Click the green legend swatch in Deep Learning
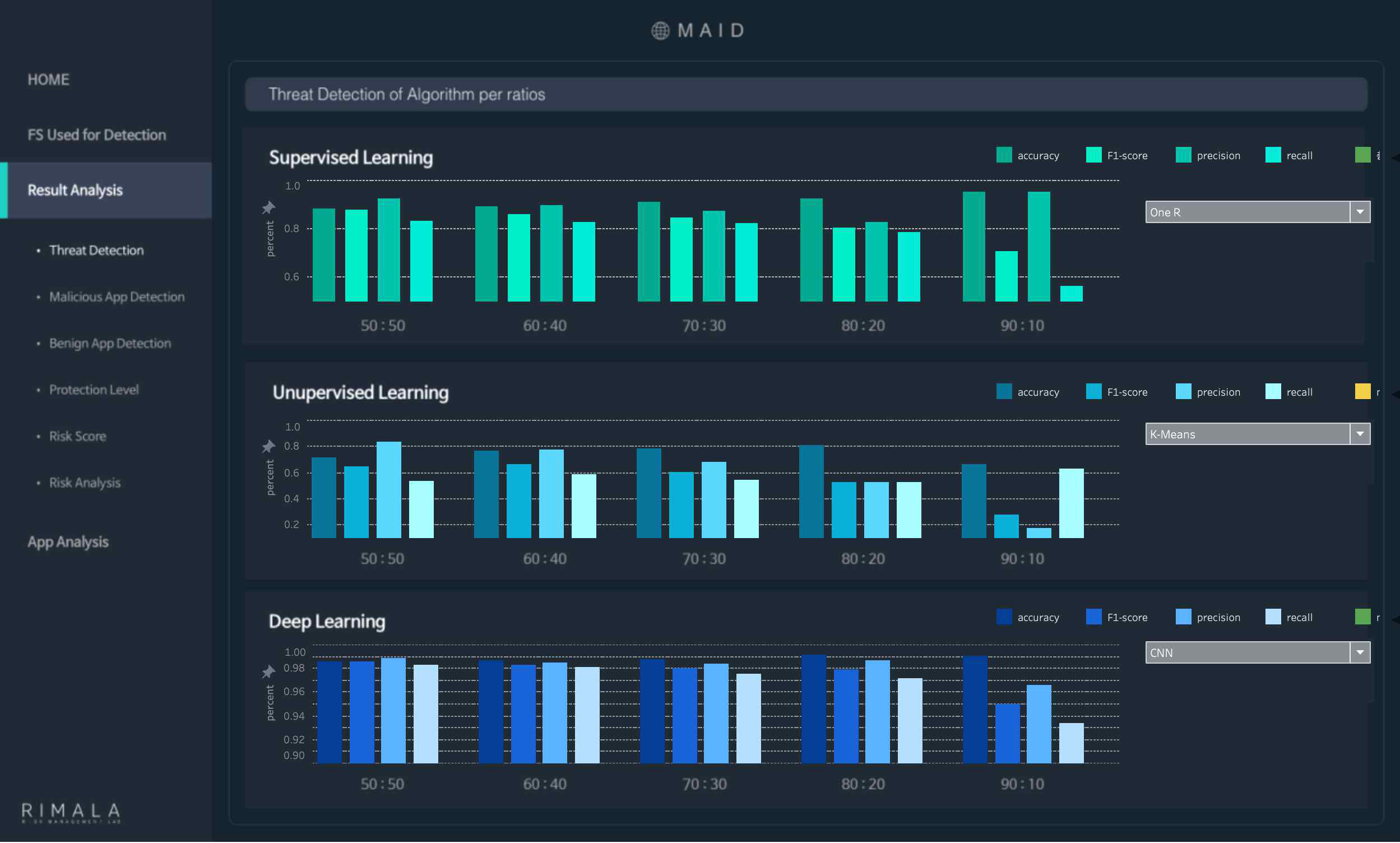The image size is (1400, 843). 1362,618
